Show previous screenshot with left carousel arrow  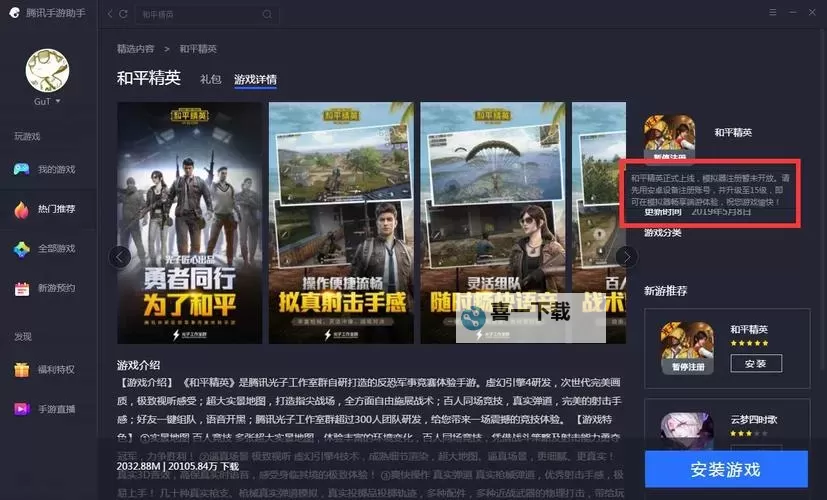120,257
